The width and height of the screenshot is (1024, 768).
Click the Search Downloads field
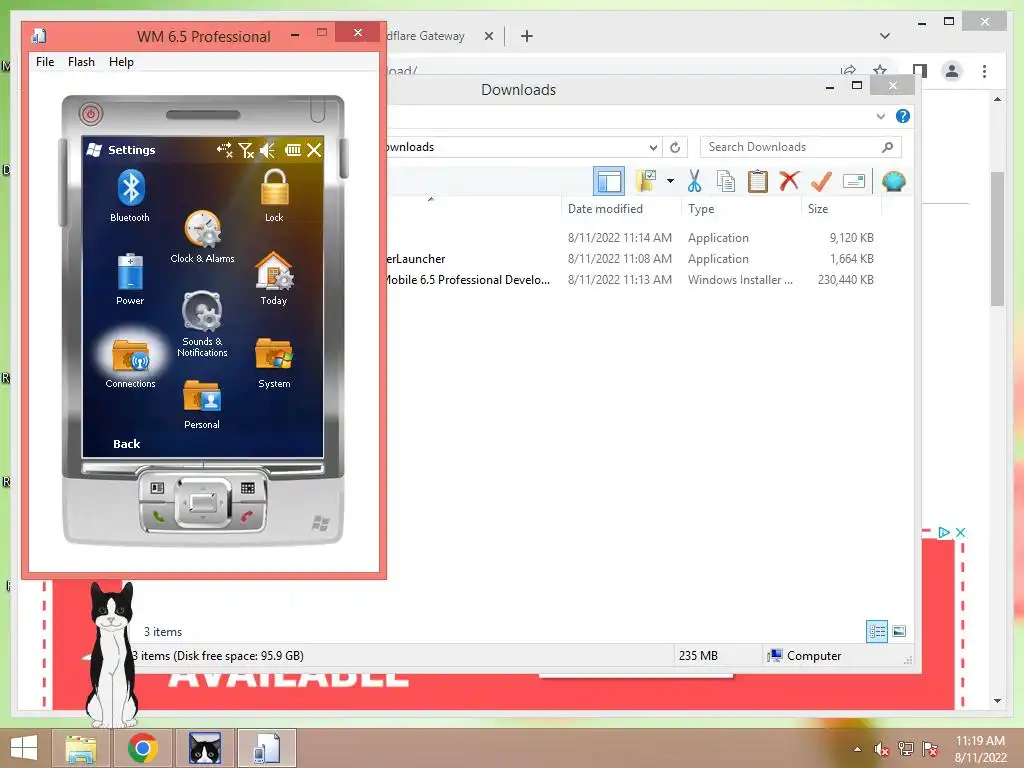[800, 148]
